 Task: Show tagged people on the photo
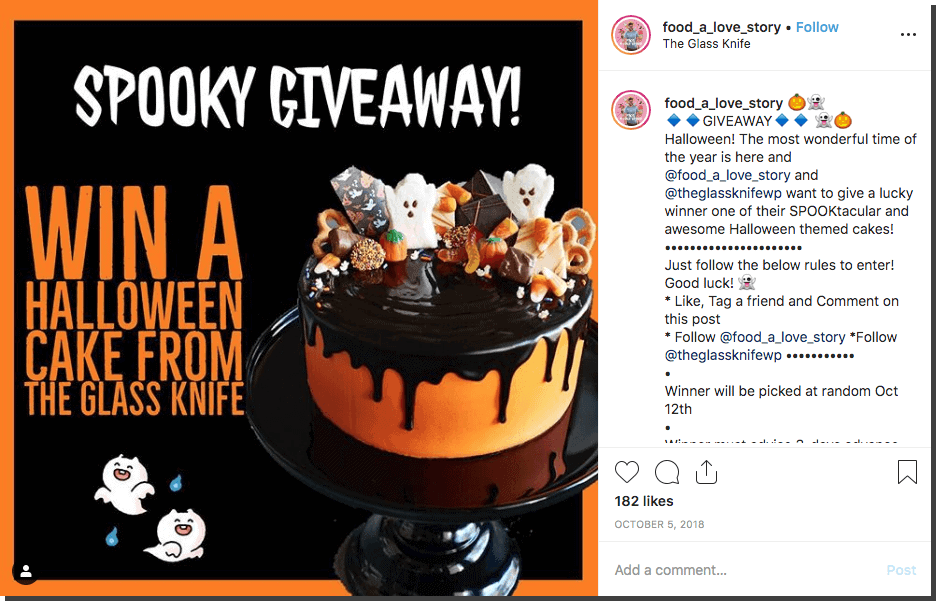(x=26, y=571)
